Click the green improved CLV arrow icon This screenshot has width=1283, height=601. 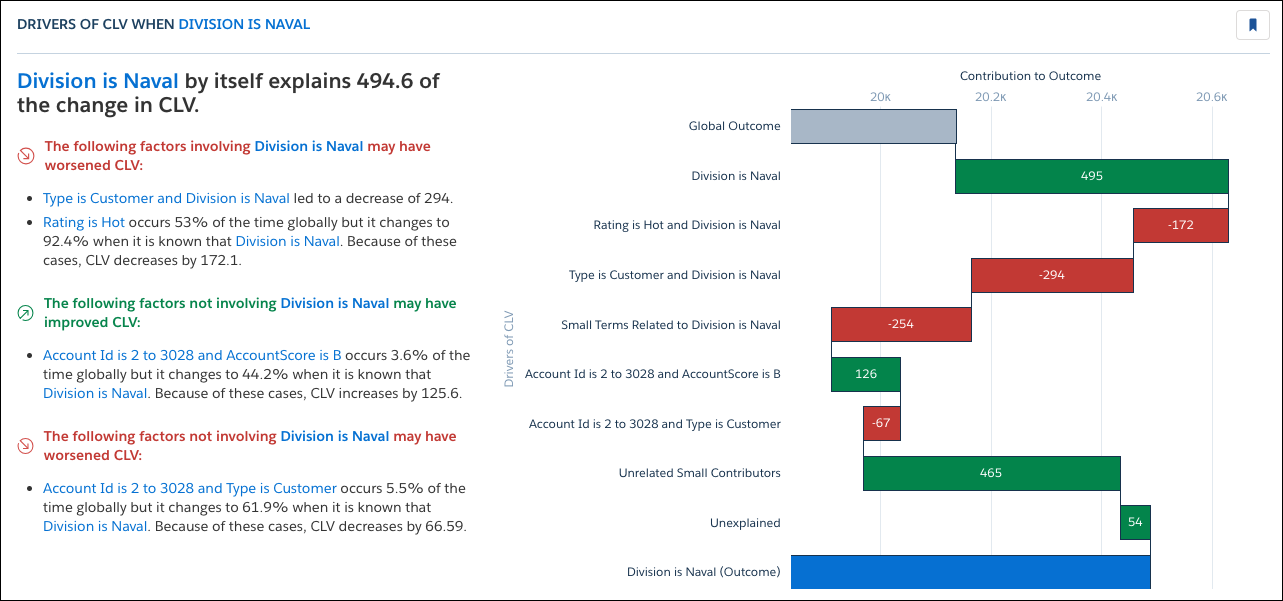pyautogui.click(x=26, y=313)
